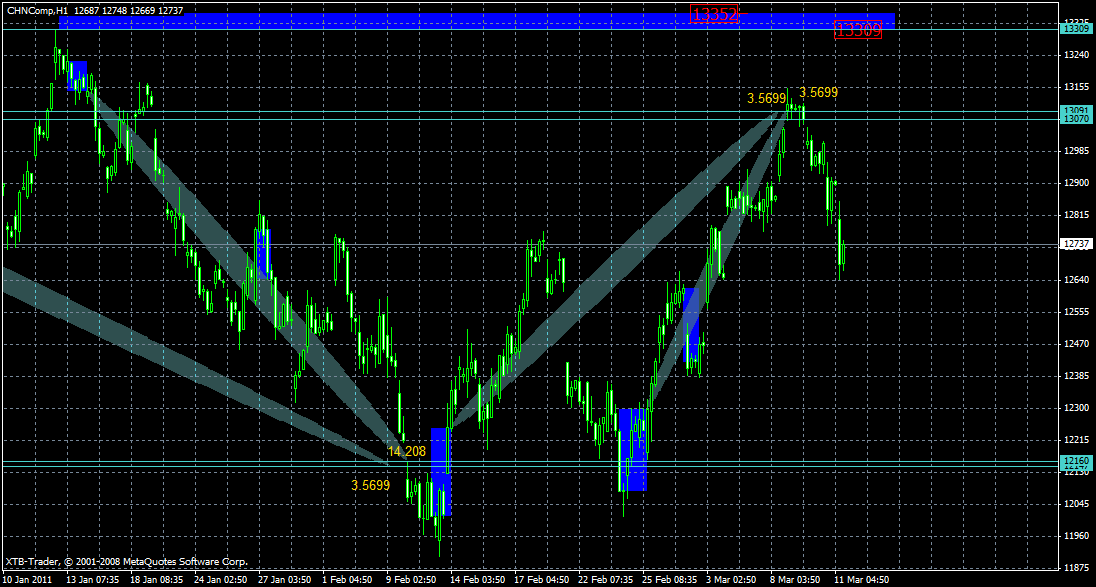Click 12215 on the price scale
The image size is (1096, 587).
[x=1074, y=440]
